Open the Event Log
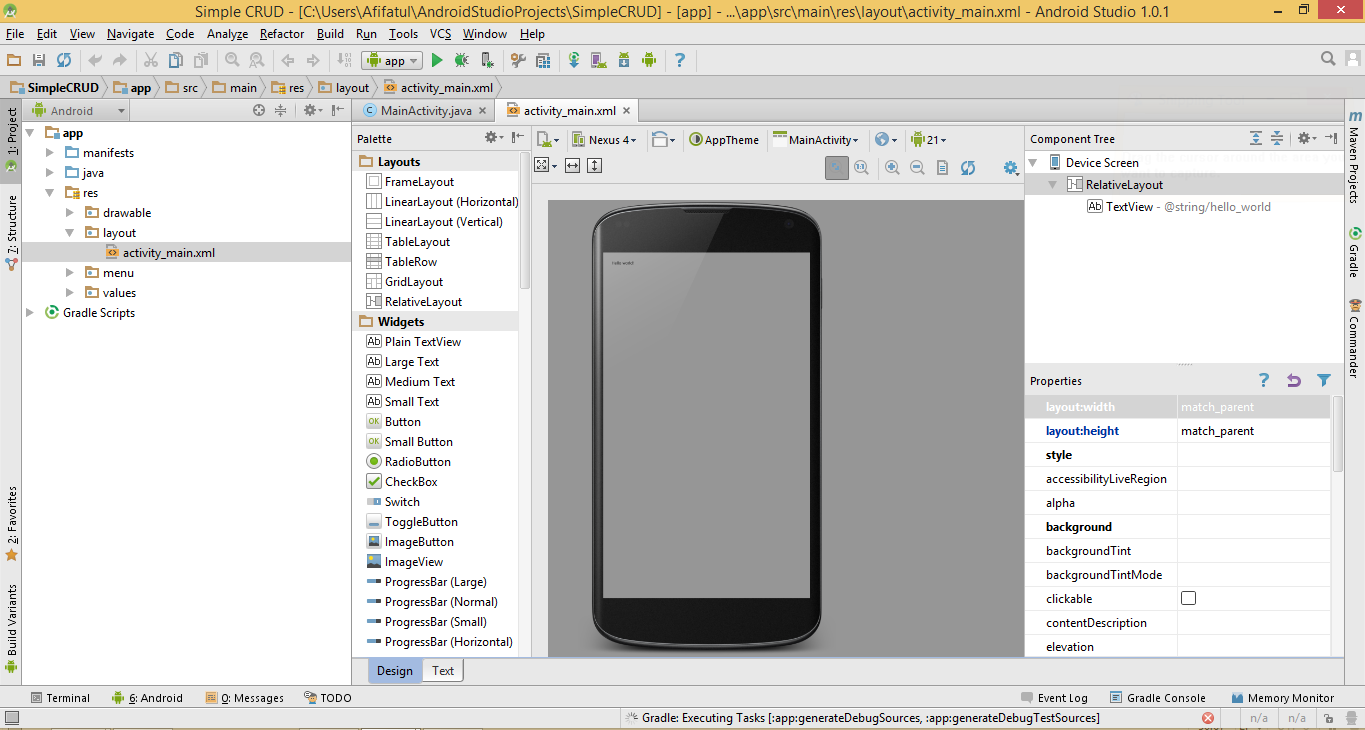 [1054, 698]
